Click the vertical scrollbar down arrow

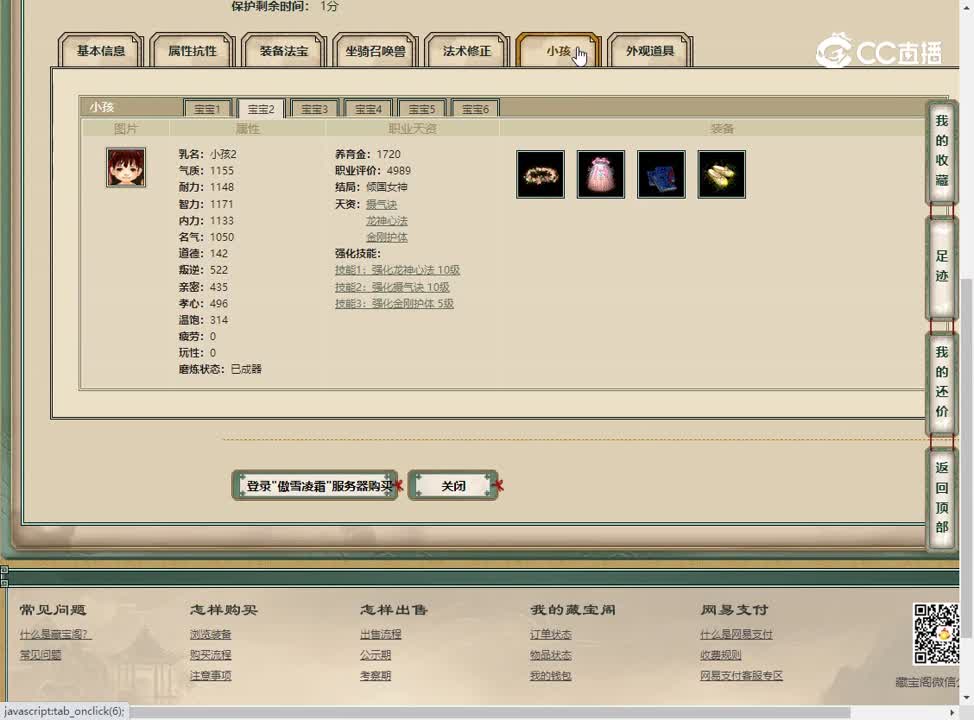point(967,699)
